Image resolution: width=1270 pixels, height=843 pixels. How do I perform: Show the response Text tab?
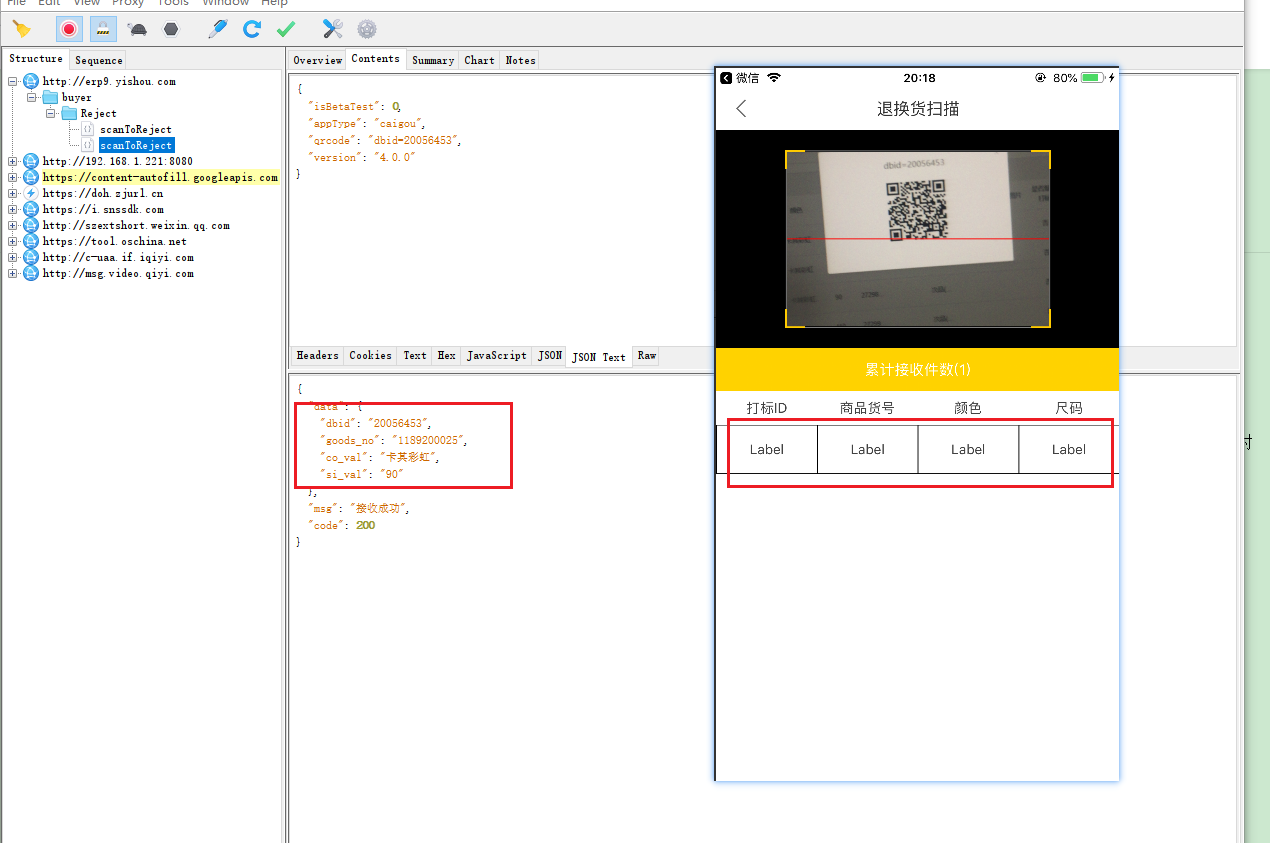415,355
